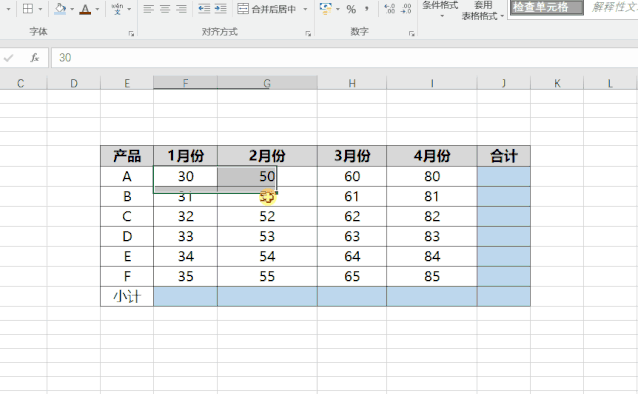This screenshot has height=394, width=638.
Task: Click the insert function fx button
Action: [x=35, y=58]
